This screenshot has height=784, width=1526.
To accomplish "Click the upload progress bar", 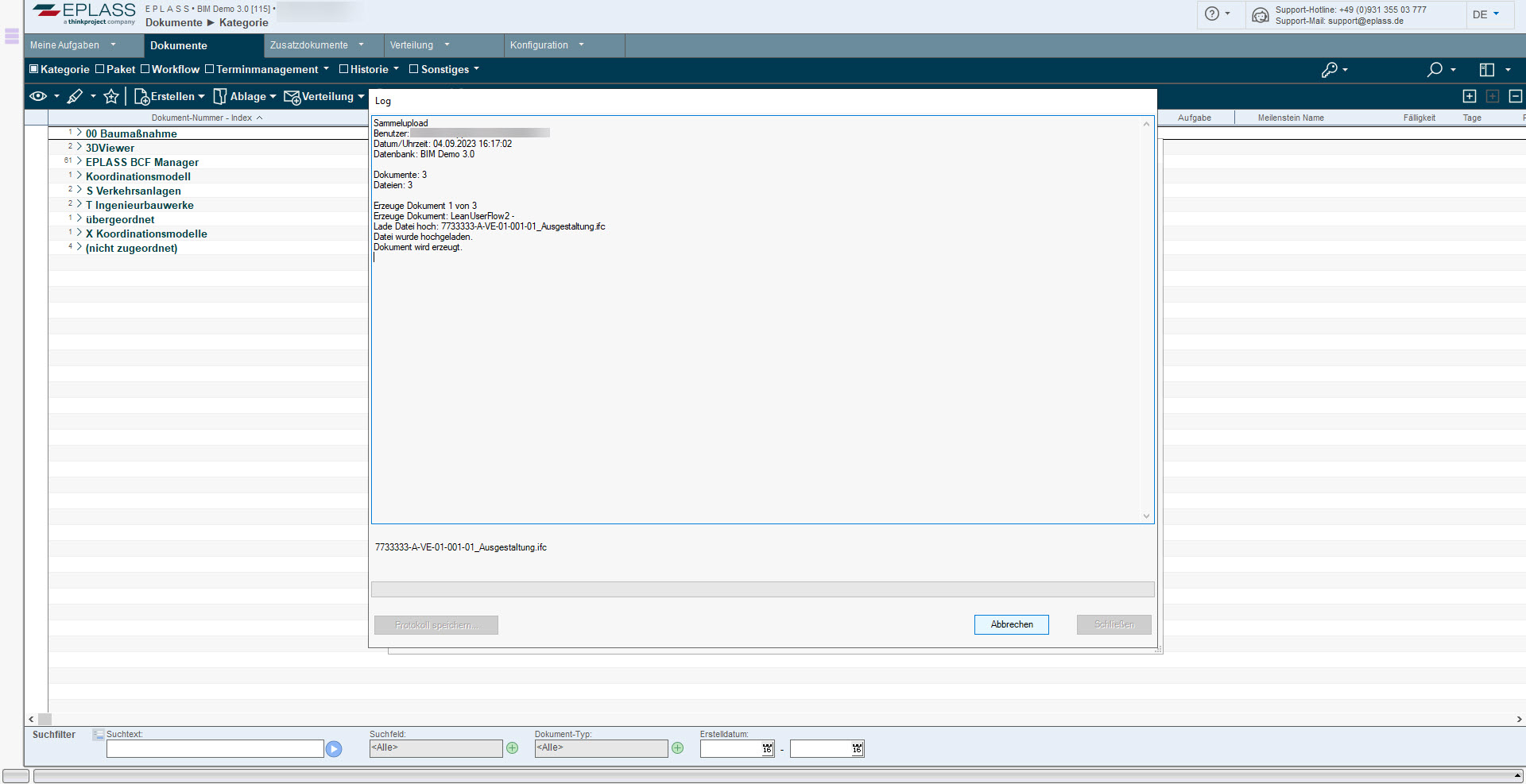I will click(x=762, y=589).
